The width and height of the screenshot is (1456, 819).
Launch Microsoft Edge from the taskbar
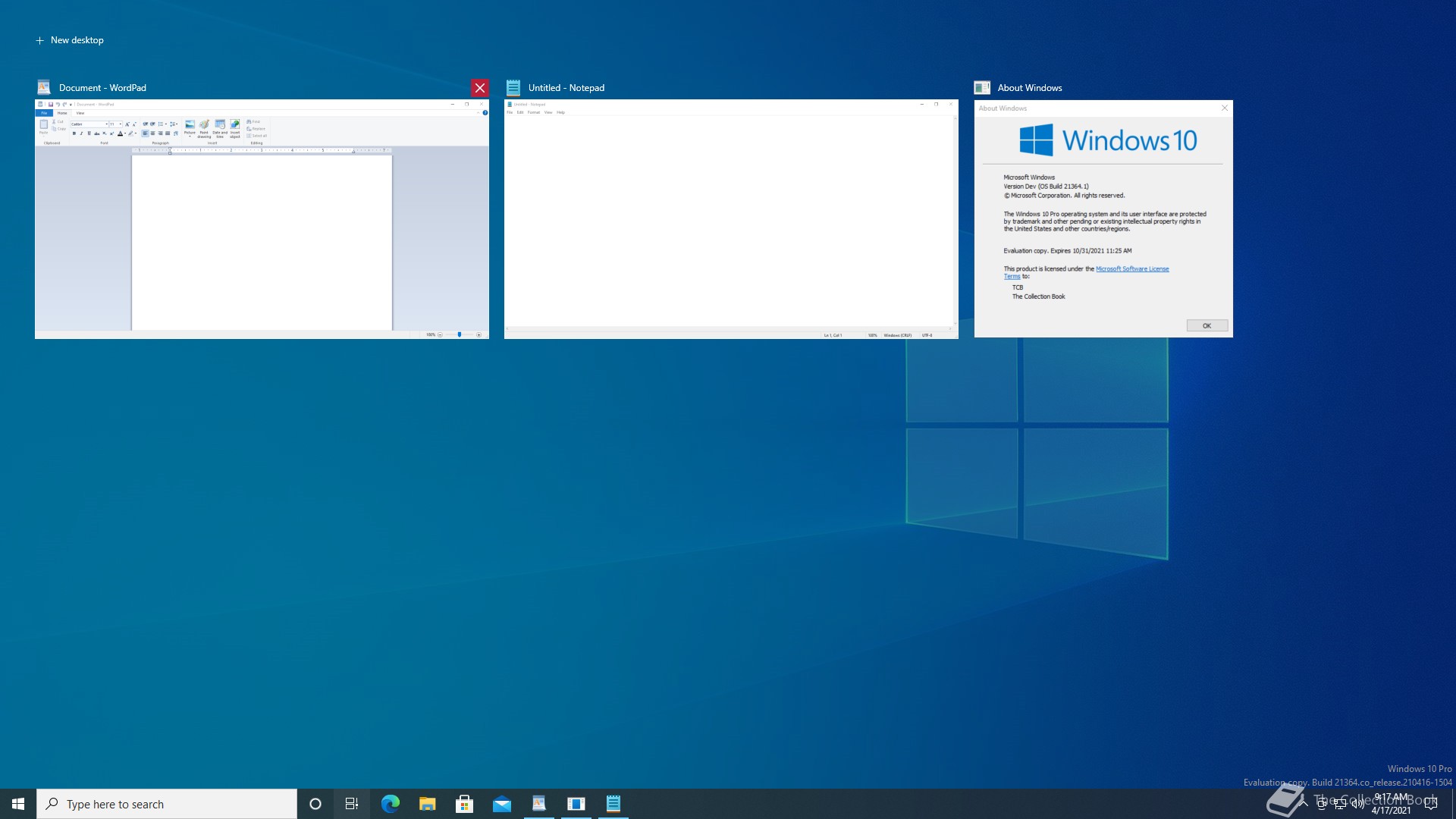pyautogui.click(x=390, y=804)
